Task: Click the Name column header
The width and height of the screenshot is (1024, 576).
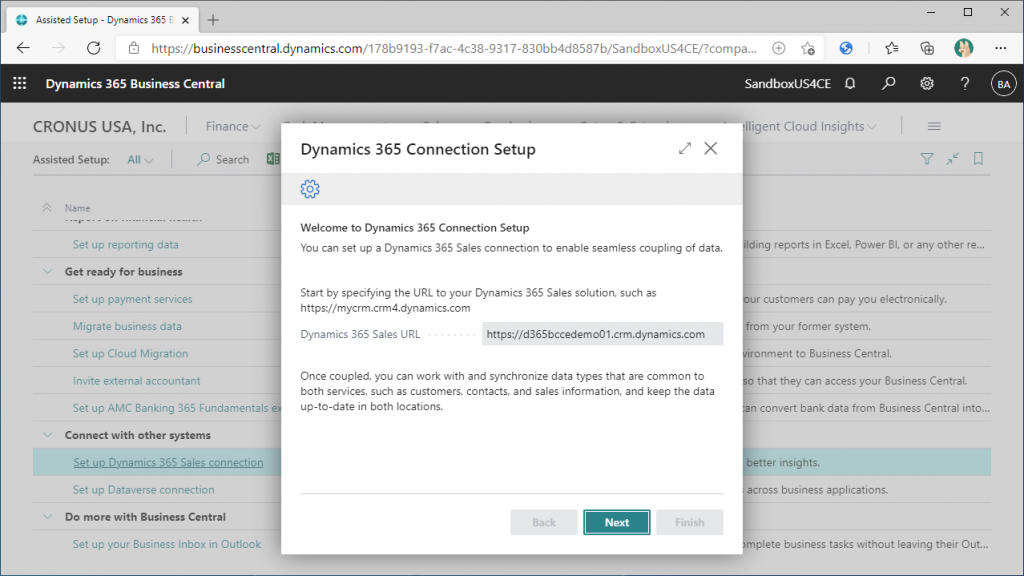Action: (x=78, y=208)
